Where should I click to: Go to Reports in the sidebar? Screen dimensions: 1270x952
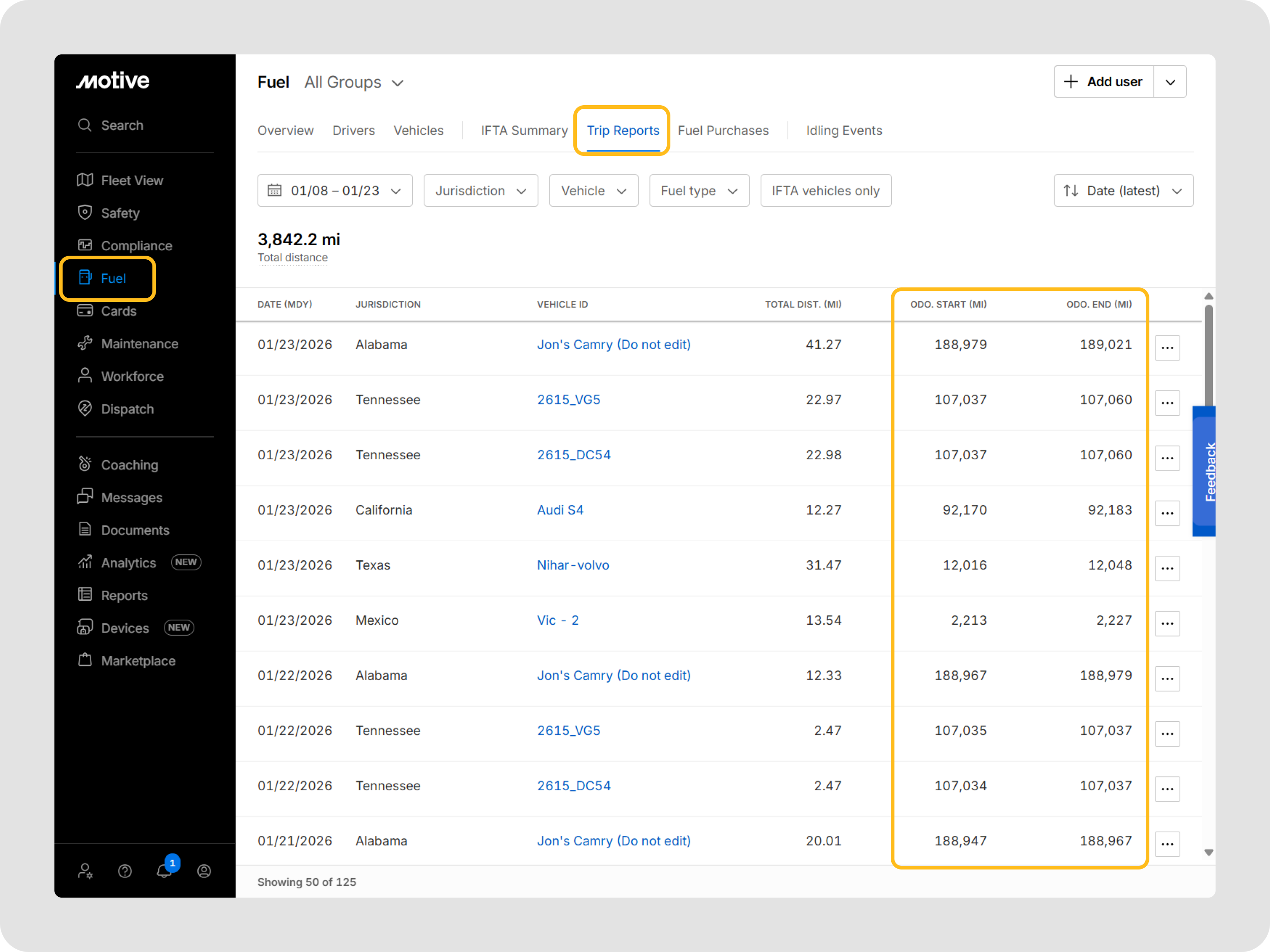112,596
